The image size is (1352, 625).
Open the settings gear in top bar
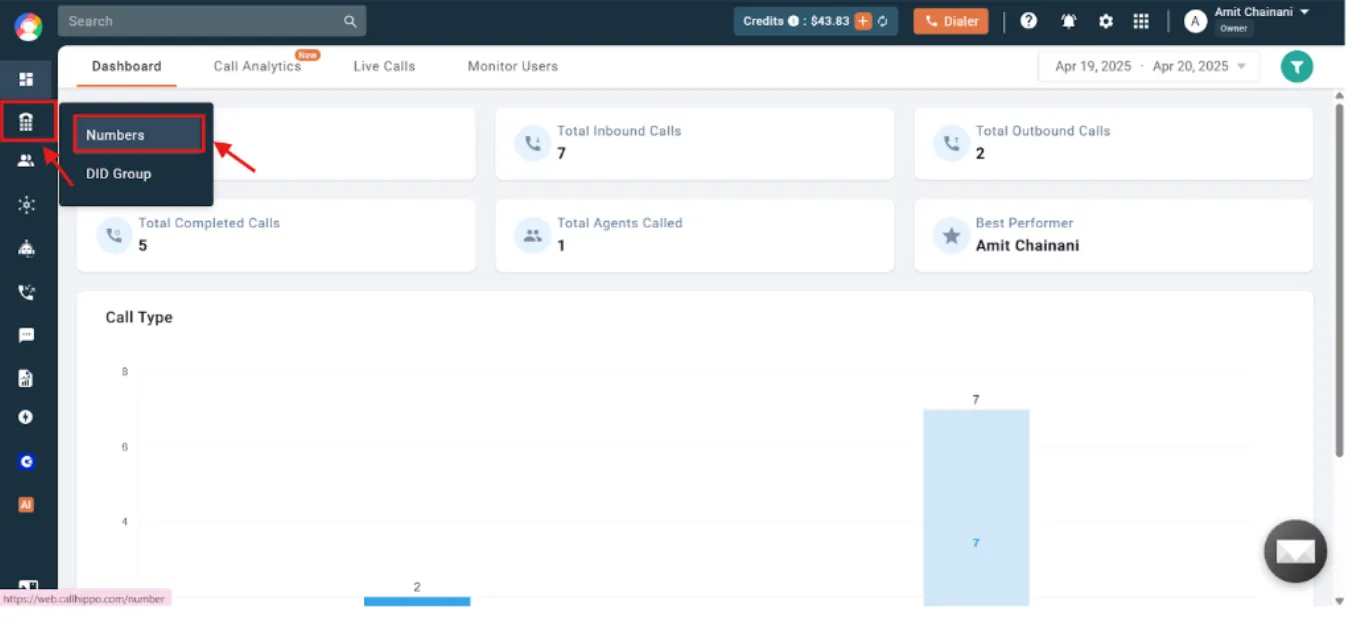coord(1105,20)
